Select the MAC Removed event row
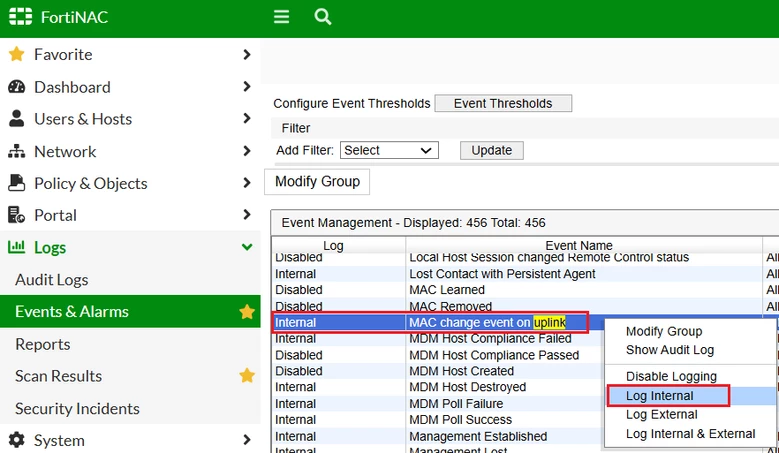 coord(525,306)
